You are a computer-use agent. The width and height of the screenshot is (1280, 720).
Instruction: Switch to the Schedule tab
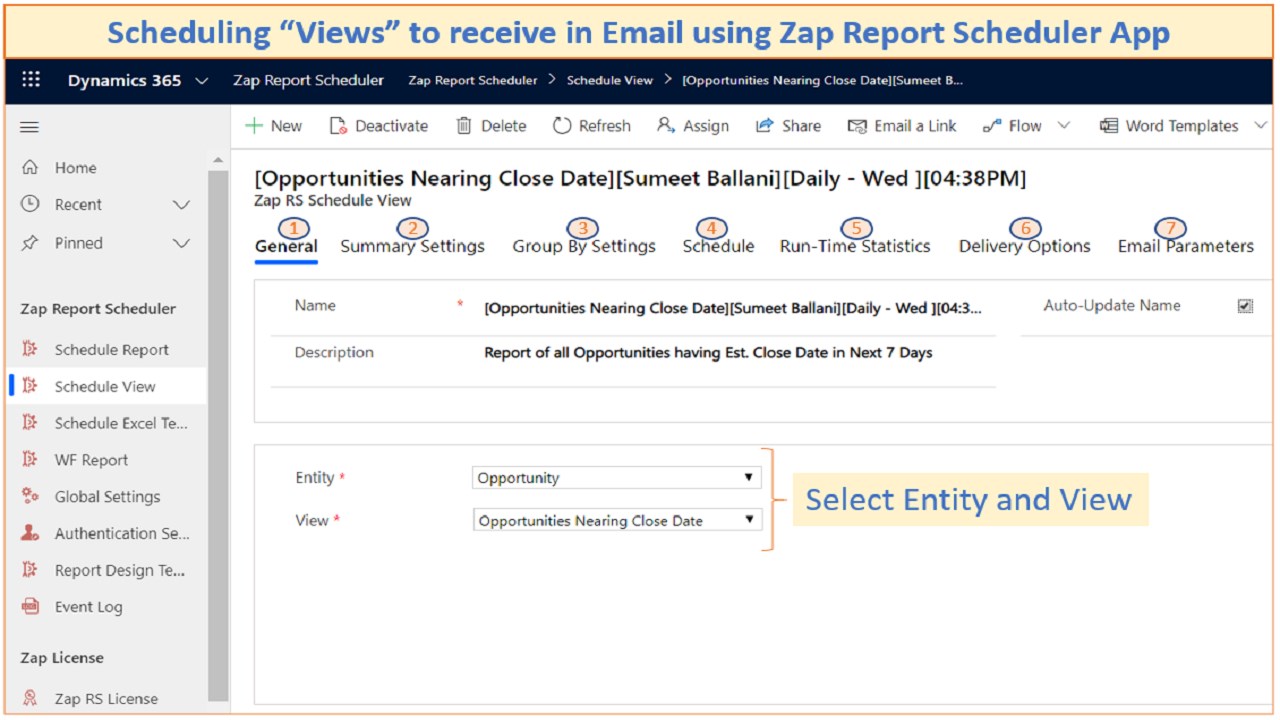[718, 246]
